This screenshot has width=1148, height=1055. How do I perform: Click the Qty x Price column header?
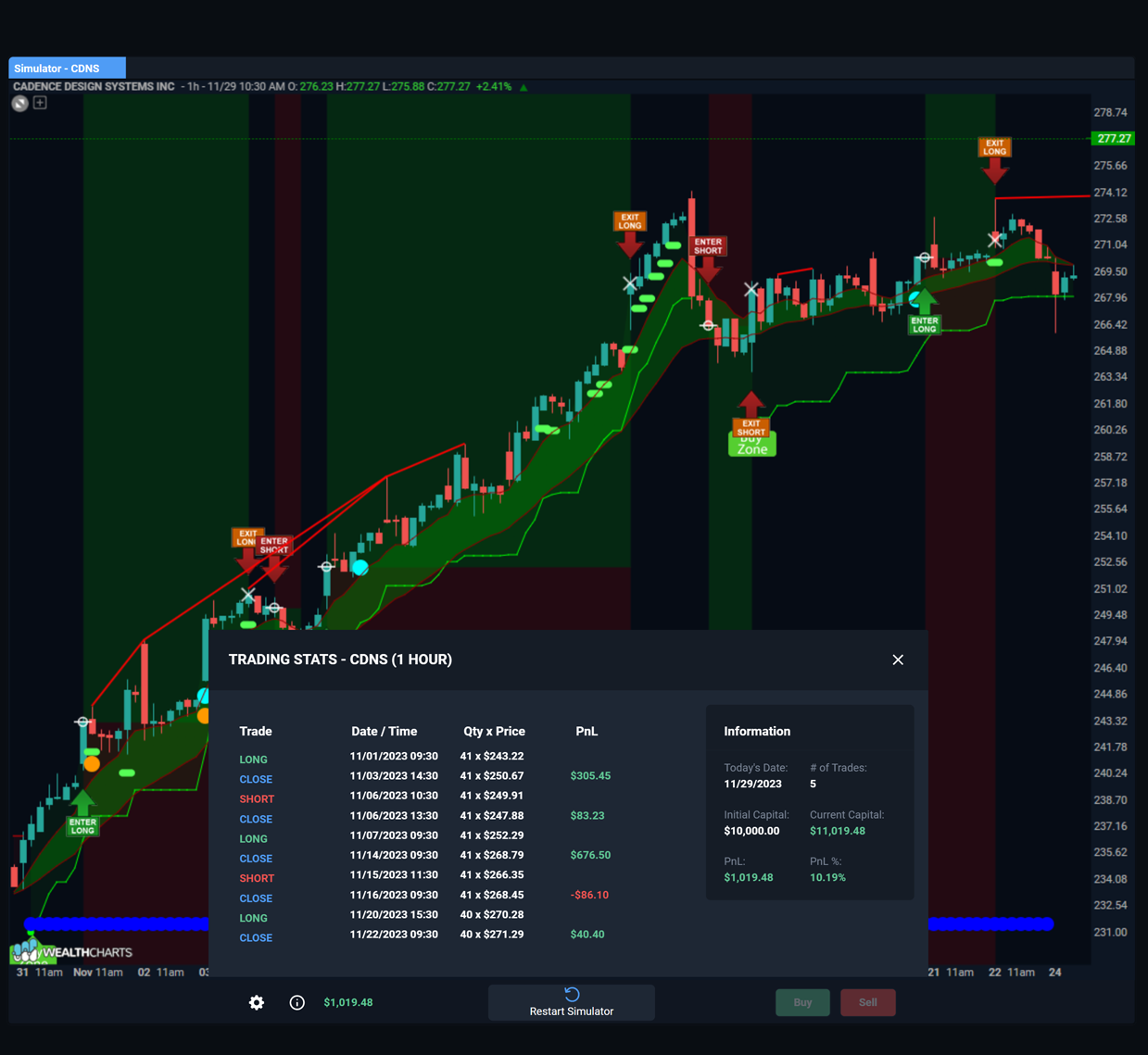point(494,731)
